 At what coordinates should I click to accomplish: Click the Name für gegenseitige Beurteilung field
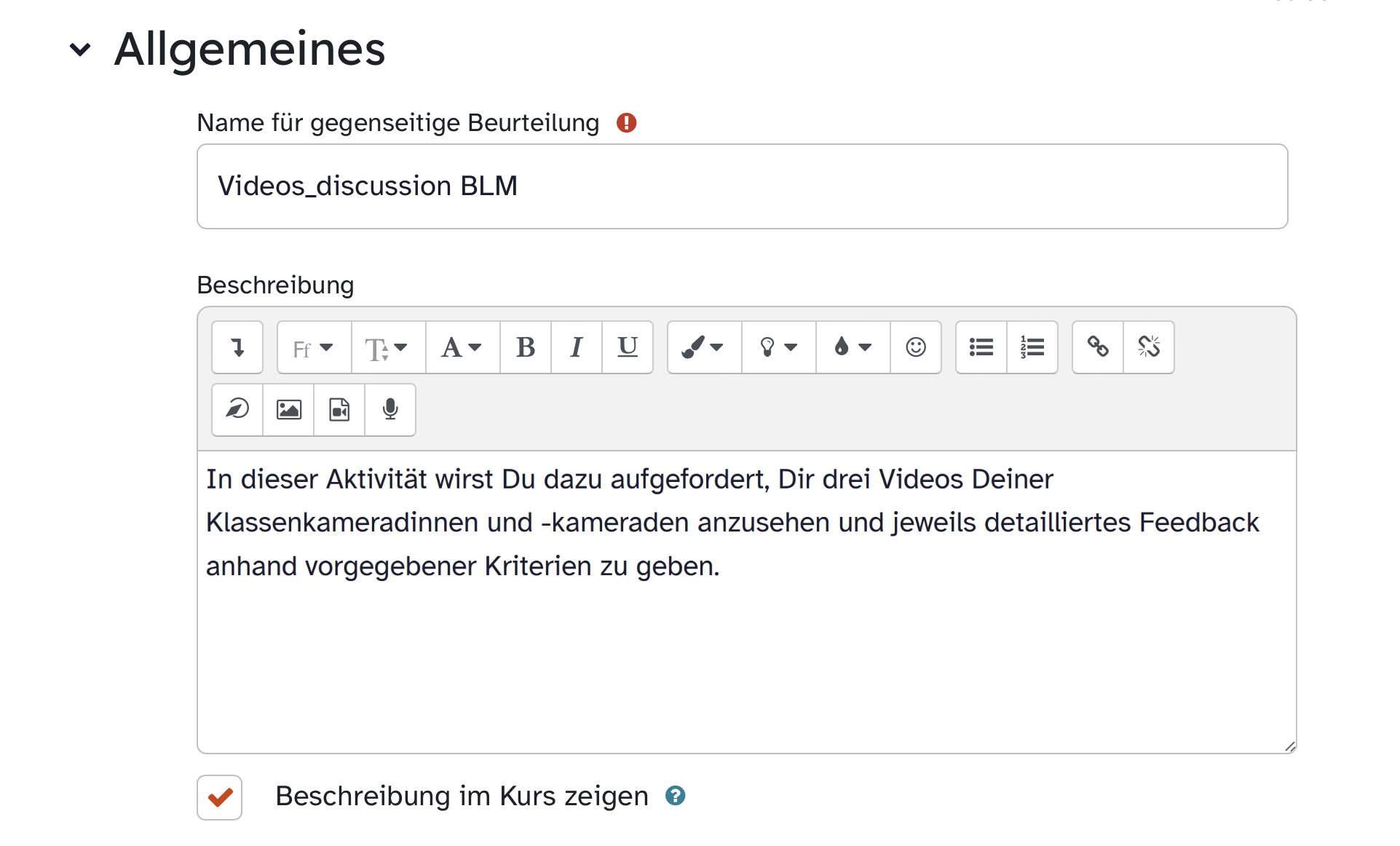click(x=741, y=186)
